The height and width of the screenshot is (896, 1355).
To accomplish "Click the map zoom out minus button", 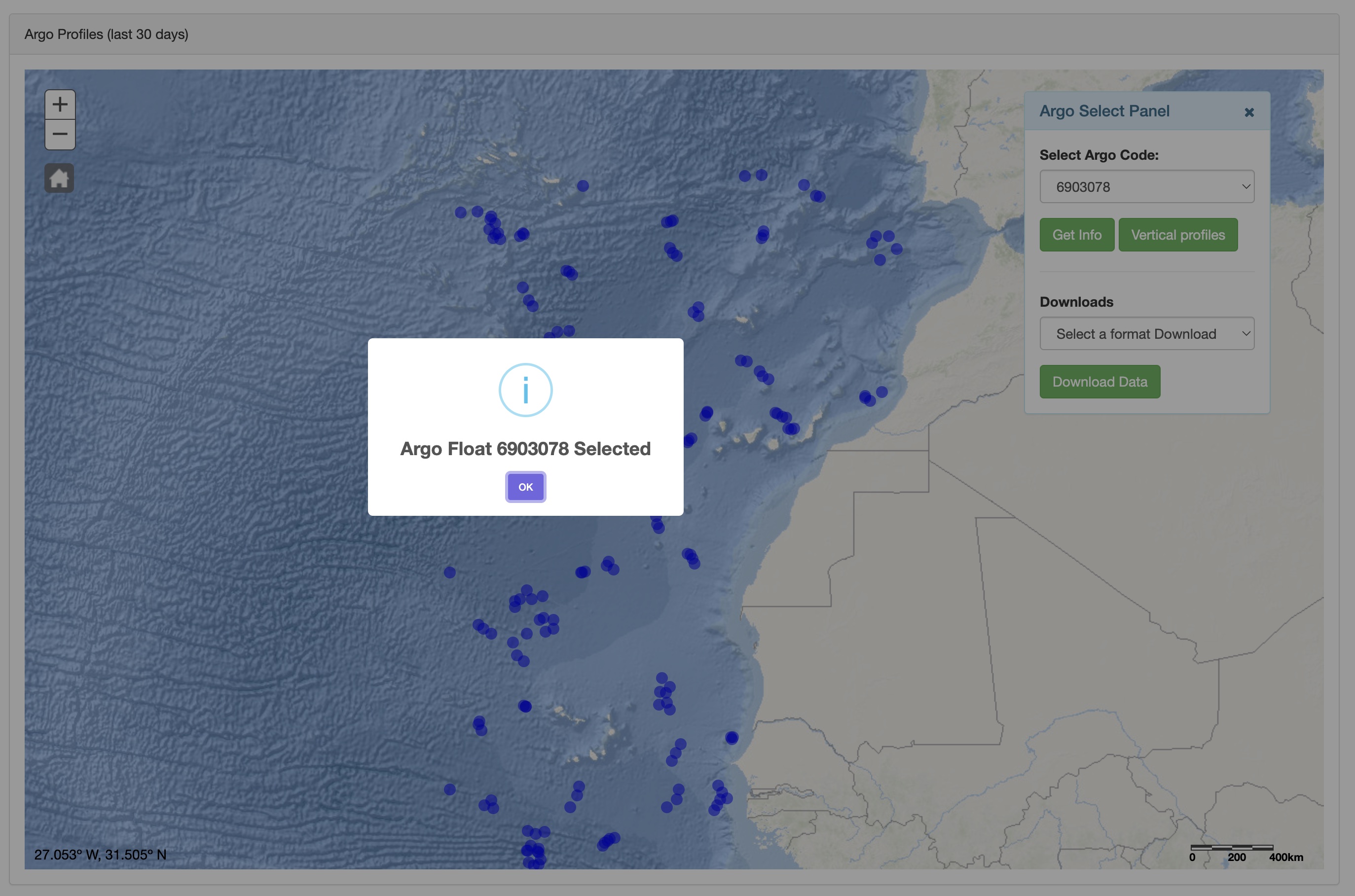I will click(x=60, y=135).
